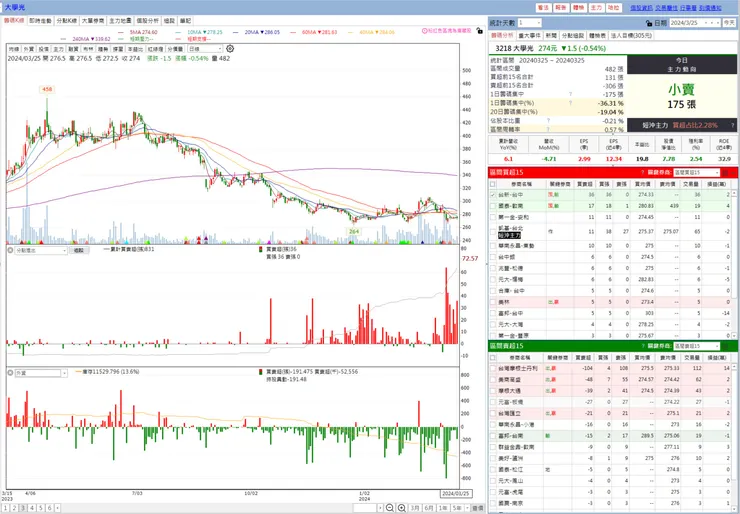This screenshot has height=514, width=740.
Task: Check the 美商高盛 seller row checkbox
Action: [x=493, y=379]
